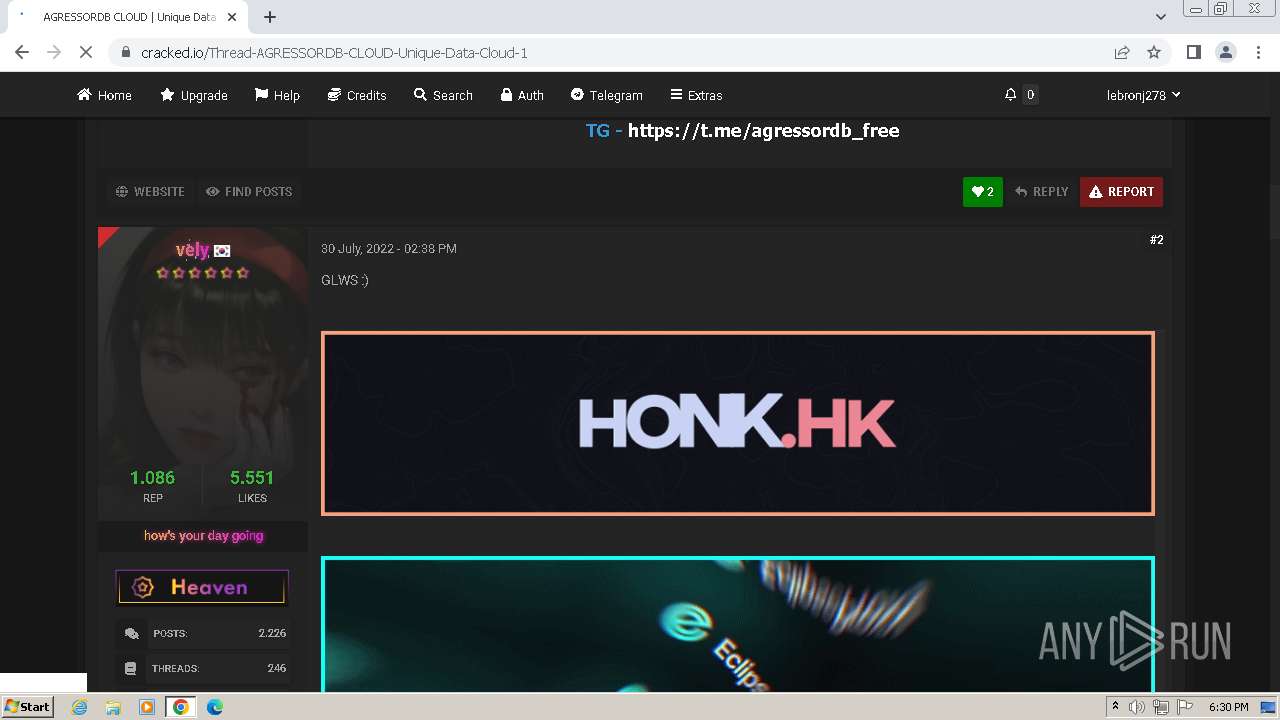Select the AGRESSORDB CLOUD browser tab
This screenshot has width=1280, height=720.
point(128,17)
